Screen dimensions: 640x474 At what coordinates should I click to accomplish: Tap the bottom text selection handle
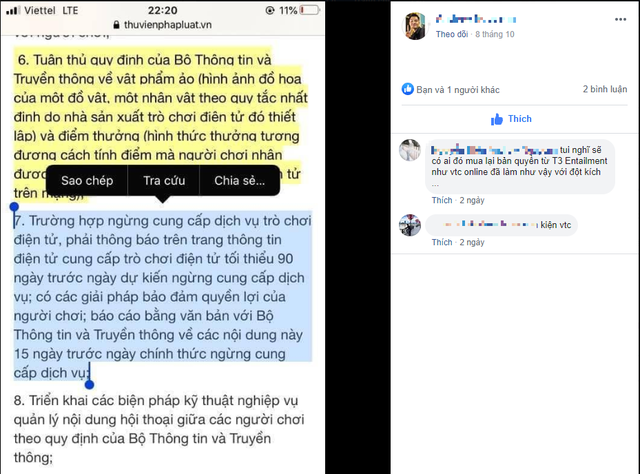[89, 384]
